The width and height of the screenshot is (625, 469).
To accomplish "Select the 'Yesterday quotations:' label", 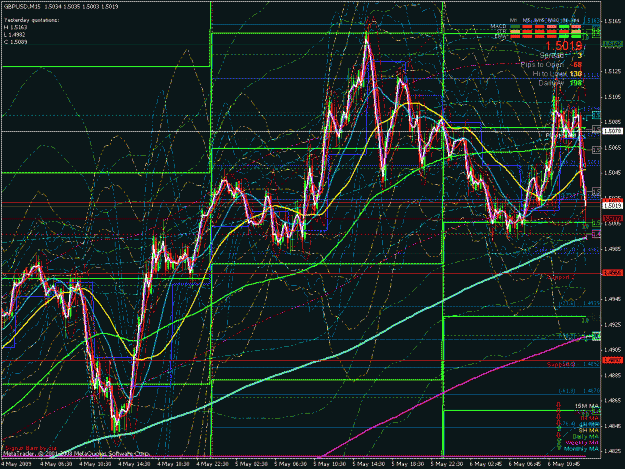I will coord(32,20).
